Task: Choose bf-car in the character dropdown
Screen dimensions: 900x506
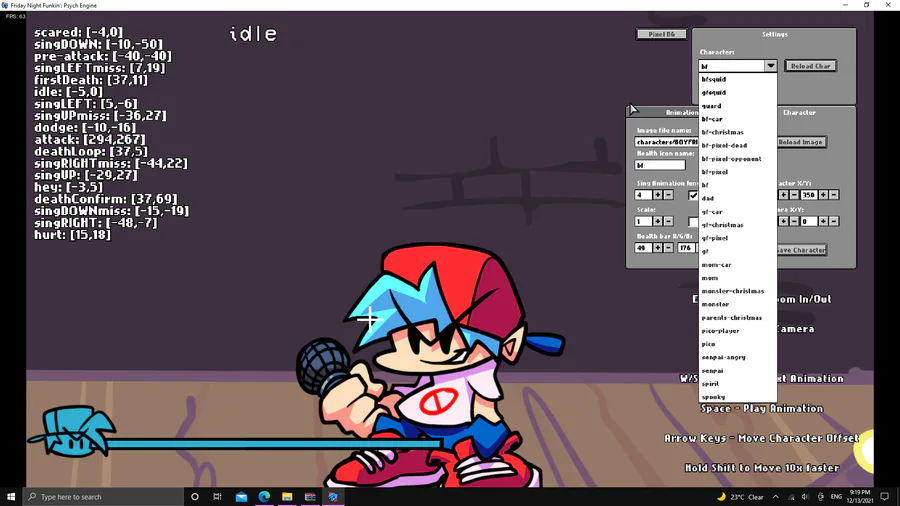Action: click(x=738, y=119)
